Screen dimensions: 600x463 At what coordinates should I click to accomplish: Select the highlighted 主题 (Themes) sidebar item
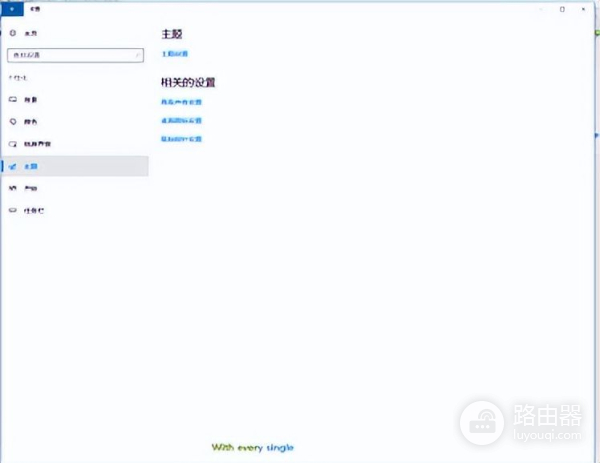pos(75,166)
